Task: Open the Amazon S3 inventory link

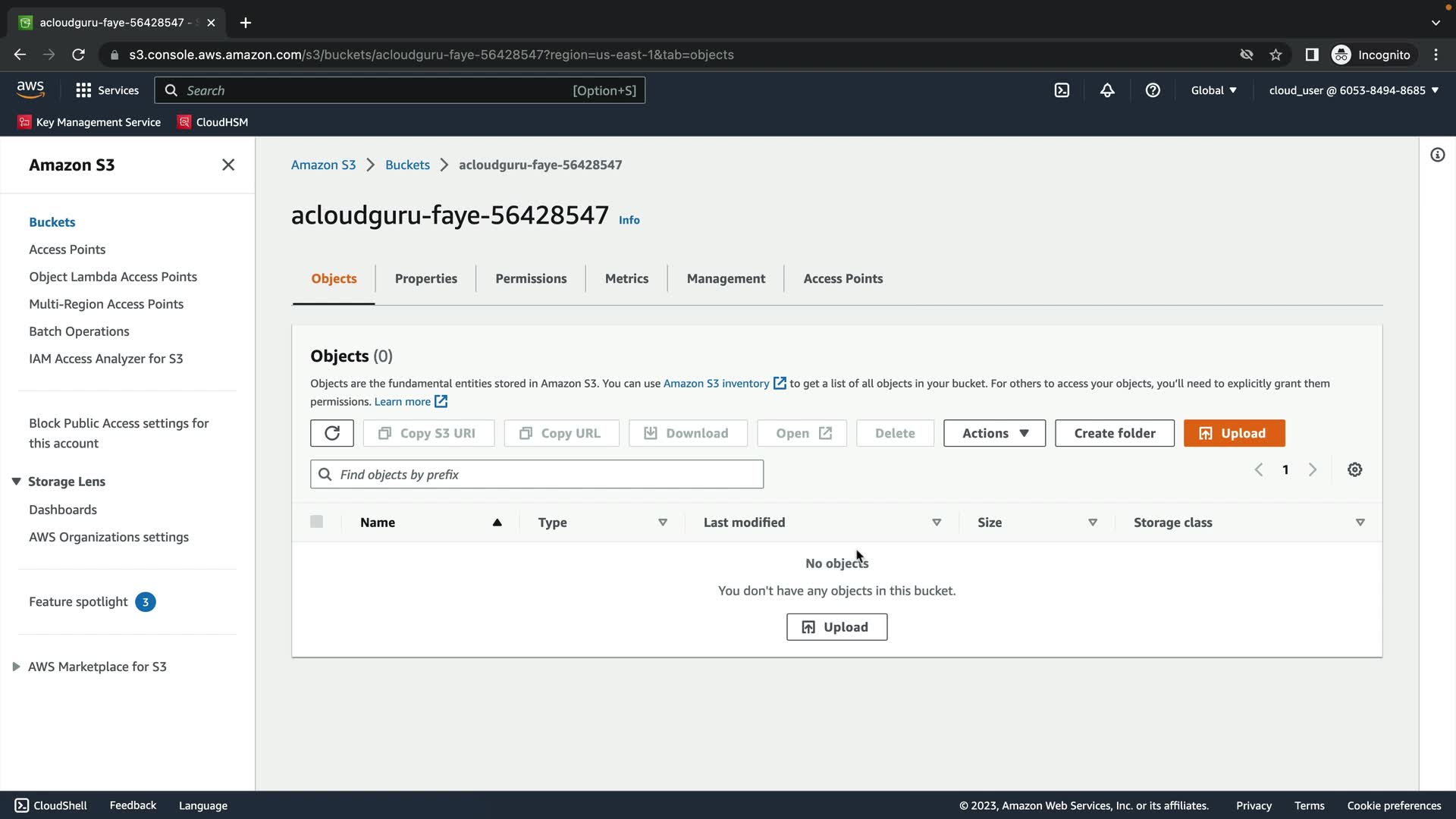Action: tap(716, 384)
